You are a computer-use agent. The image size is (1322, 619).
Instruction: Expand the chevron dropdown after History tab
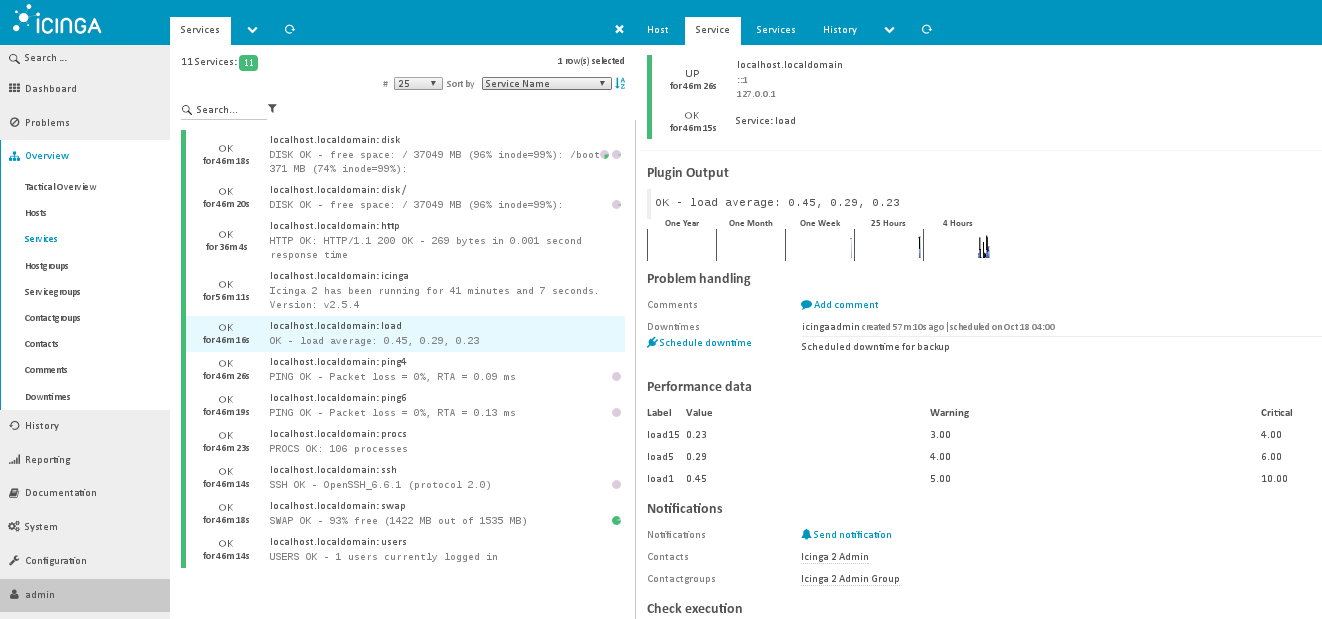[889, 30]
